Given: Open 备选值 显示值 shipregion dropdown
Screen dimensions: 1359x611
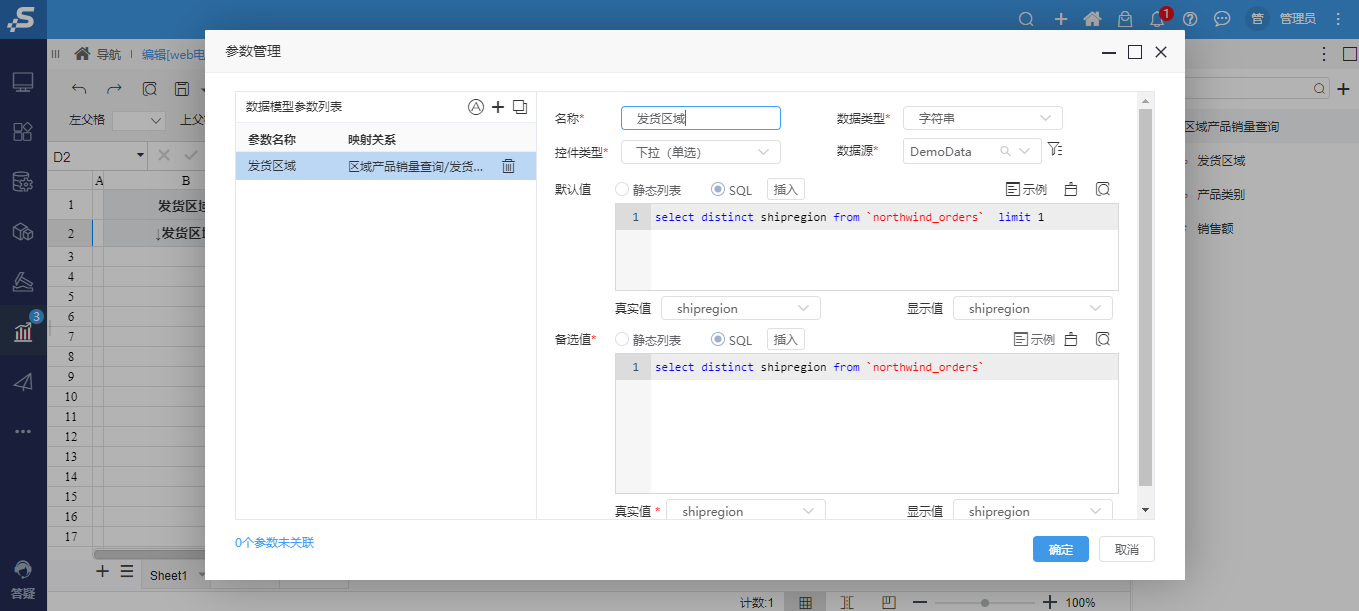Looking at the screenshot, I should tap(1032, 510).
